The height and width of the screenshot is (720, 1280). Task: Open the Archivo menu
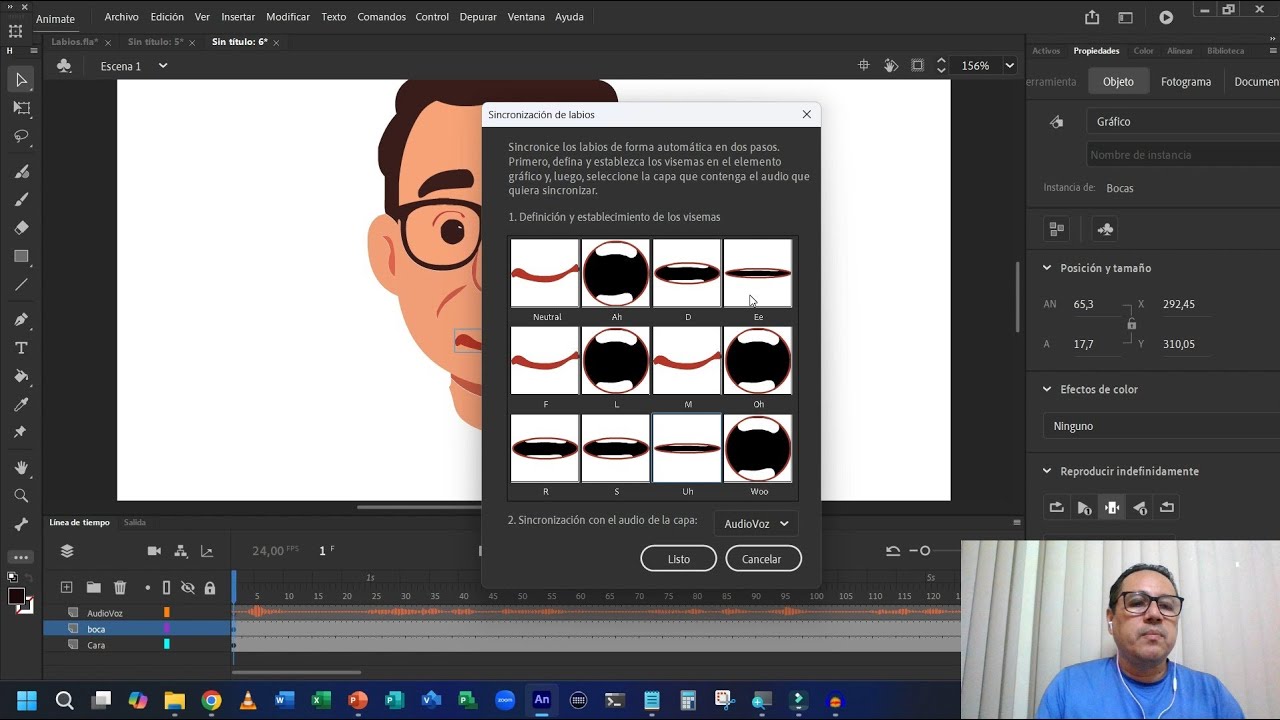pos(121,17)
